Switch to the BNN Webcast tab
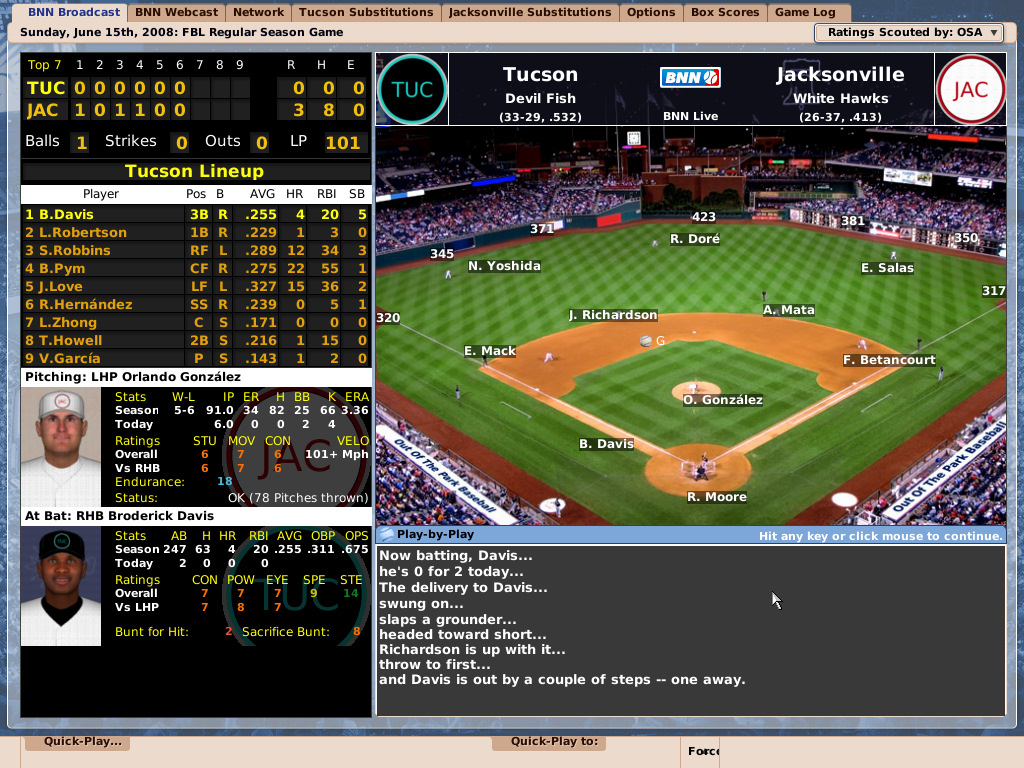Screen dimensions: 1024x768 [x=176, y=12]
